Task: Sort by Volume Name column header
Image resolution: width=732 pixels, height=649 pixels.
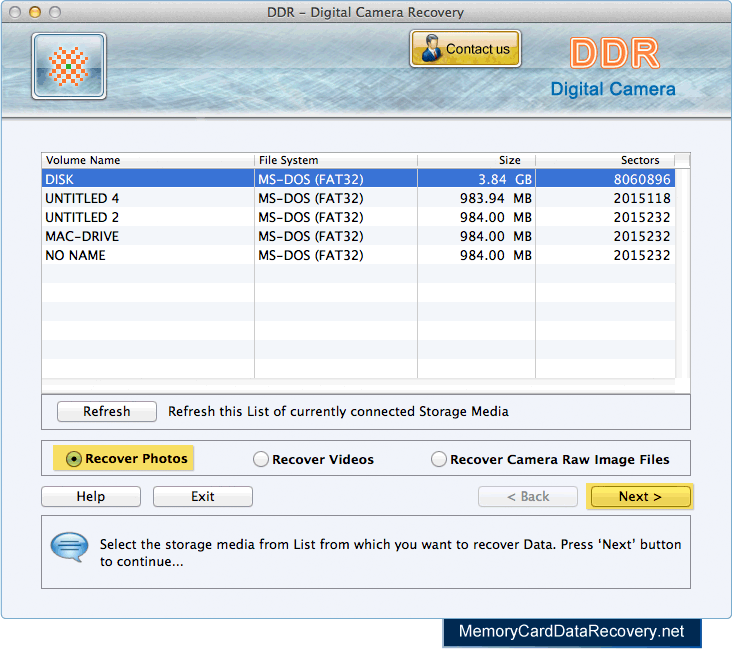Action: [148, 160]
